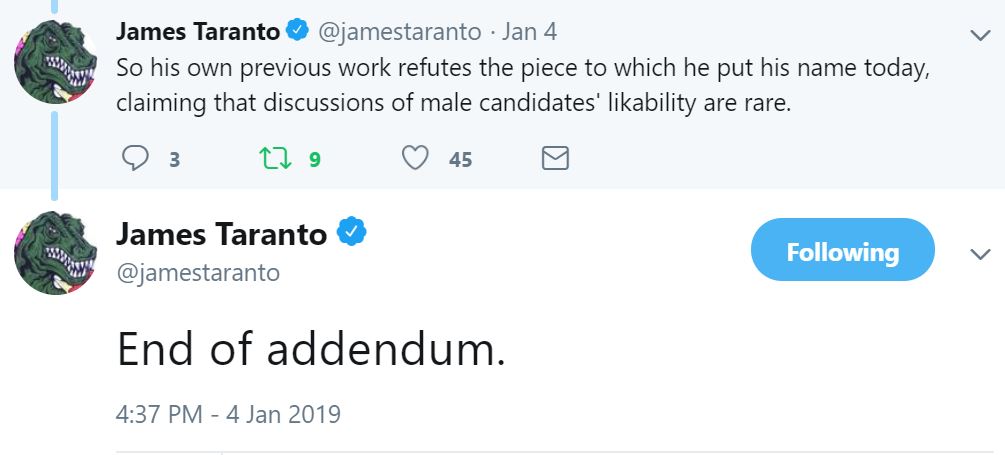Click the retweet count of 9

click(314, 159)
